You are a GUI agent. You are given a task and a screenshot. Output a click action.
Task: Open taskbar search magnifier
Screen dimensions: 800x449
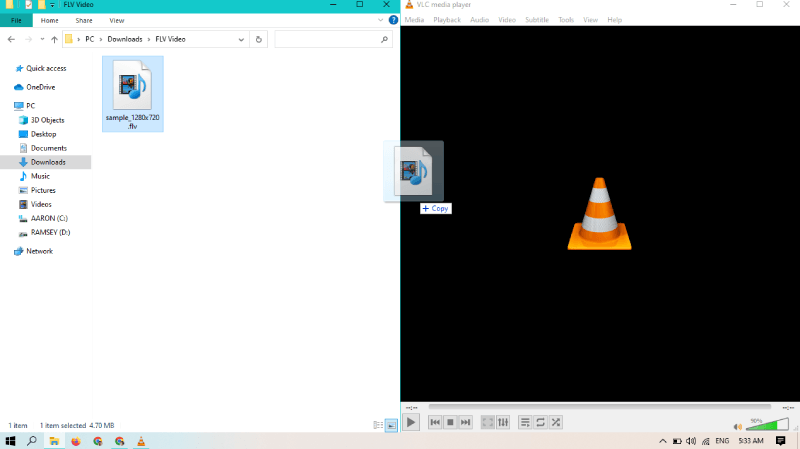tap(32, 441)
